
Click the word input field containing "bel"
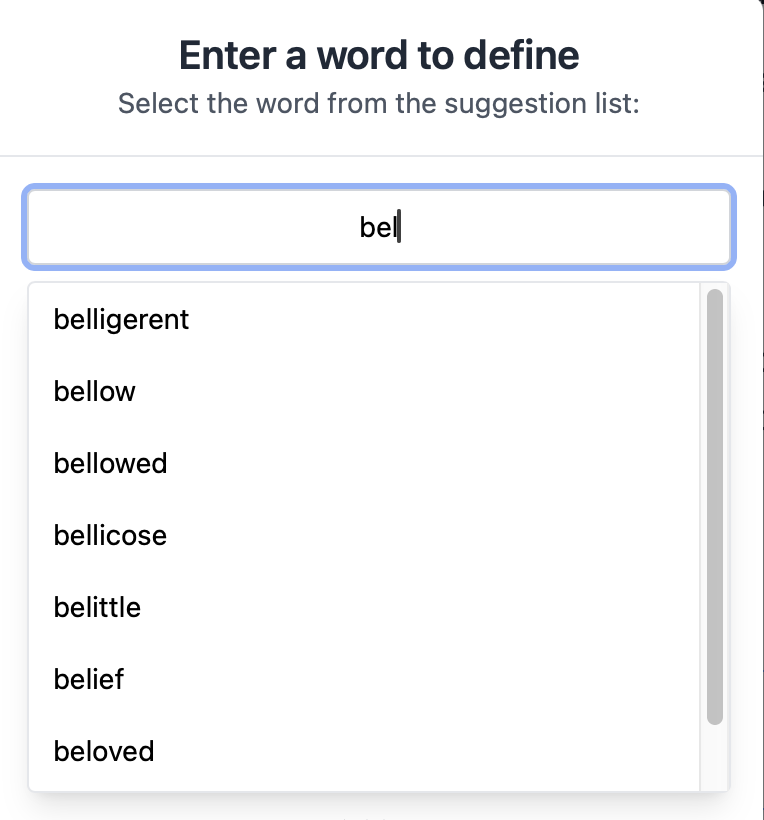[x=378, y=228]
